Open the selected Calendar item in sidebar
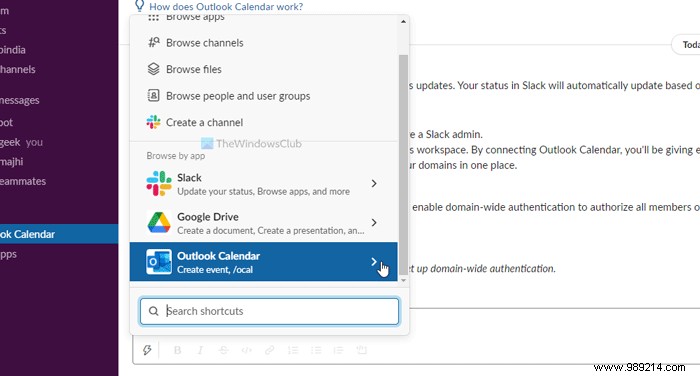700x376 pixels. click(59, 234)
